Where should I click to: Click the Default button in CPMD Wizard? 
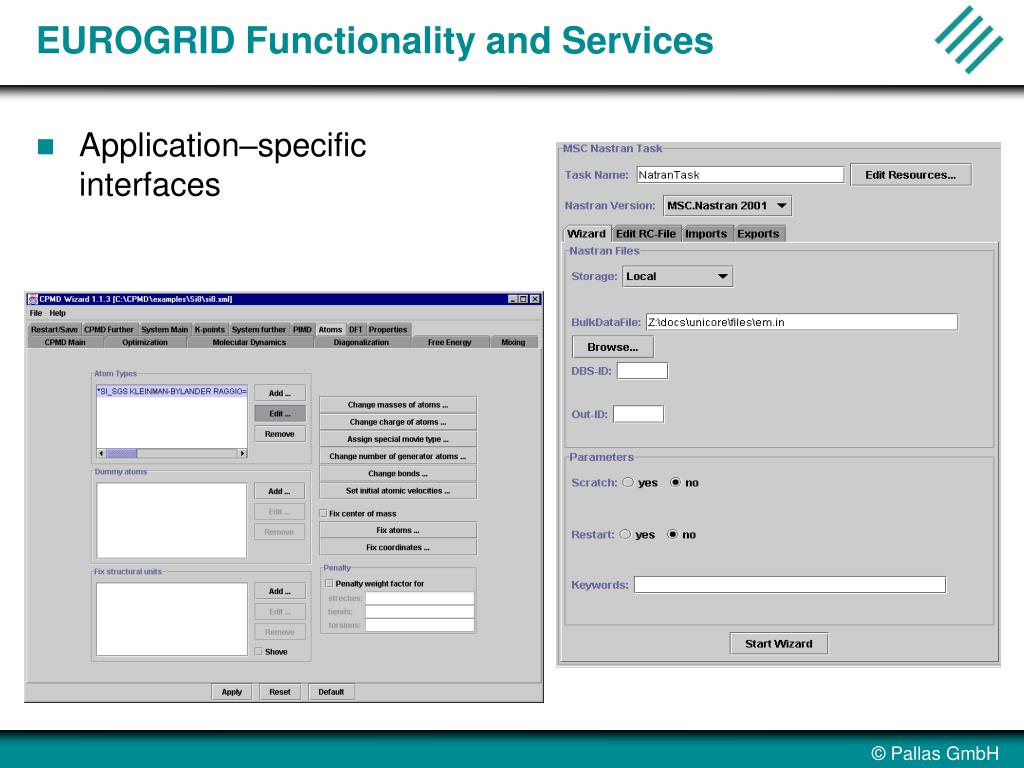pos(331,692)
